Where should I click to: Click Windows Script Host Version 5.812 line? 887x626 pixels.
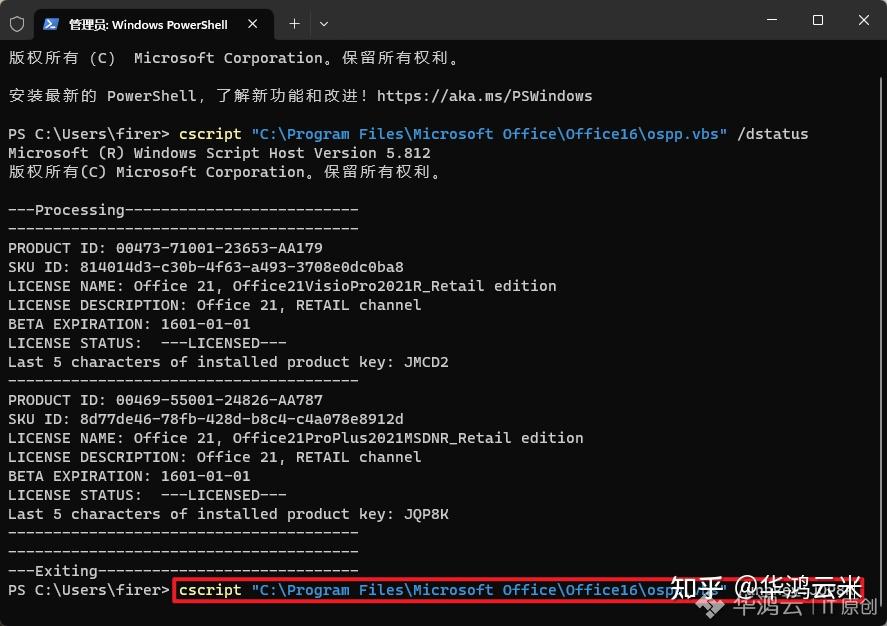click(x=219, y=153)
